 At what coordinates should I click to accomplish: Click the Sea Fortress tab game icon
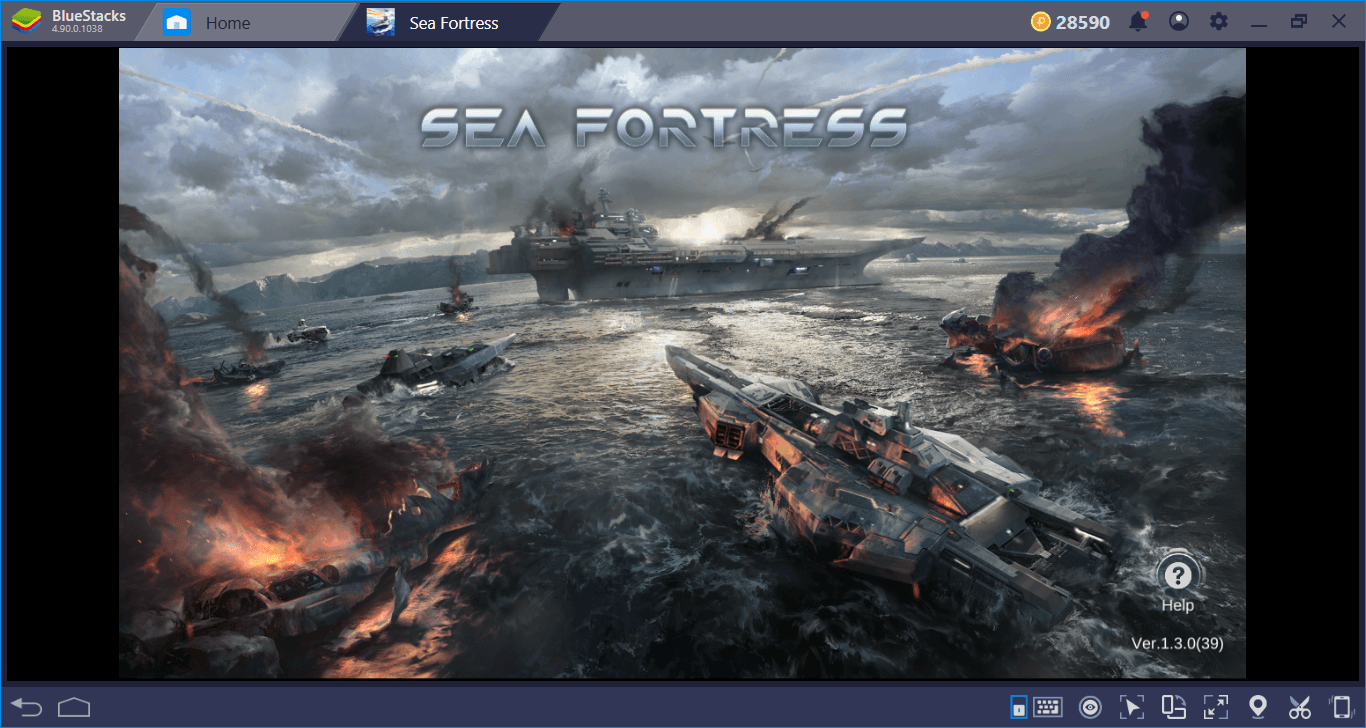tap(380, 22)
